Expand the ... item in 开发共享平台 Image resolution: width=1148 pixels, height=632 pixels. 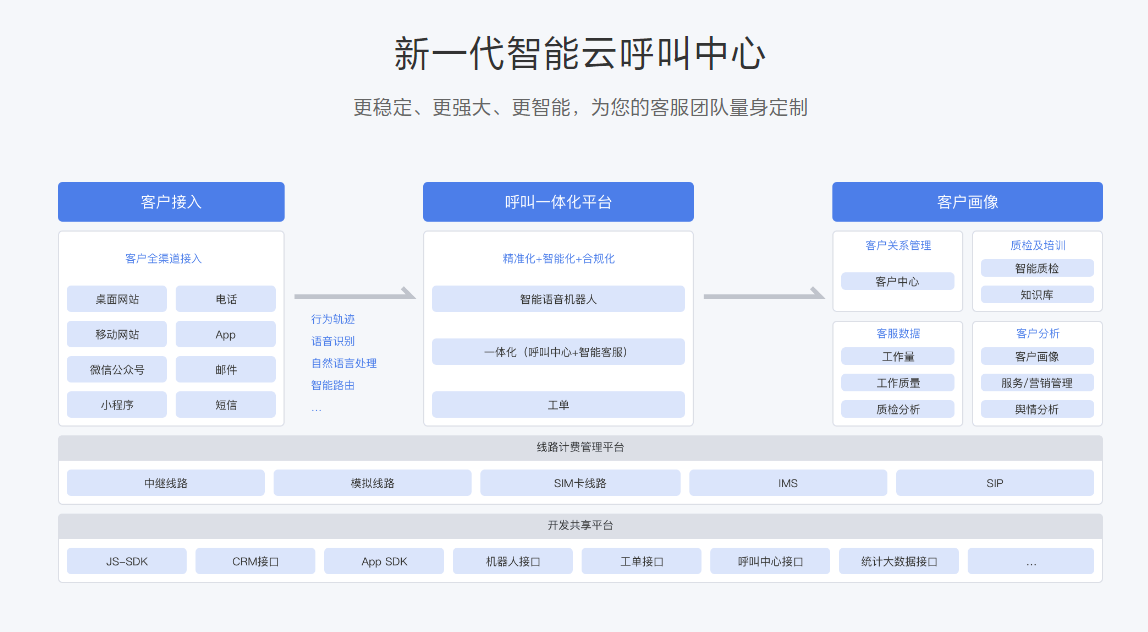[1031, 561]
